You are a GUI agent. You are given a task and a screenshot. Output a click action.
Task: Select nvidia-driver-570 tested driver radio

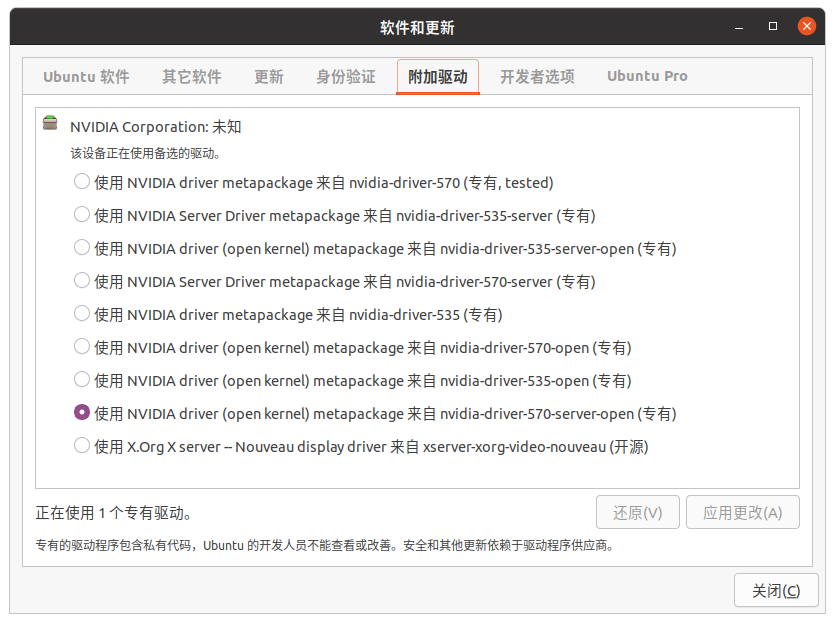click(81, 182)
